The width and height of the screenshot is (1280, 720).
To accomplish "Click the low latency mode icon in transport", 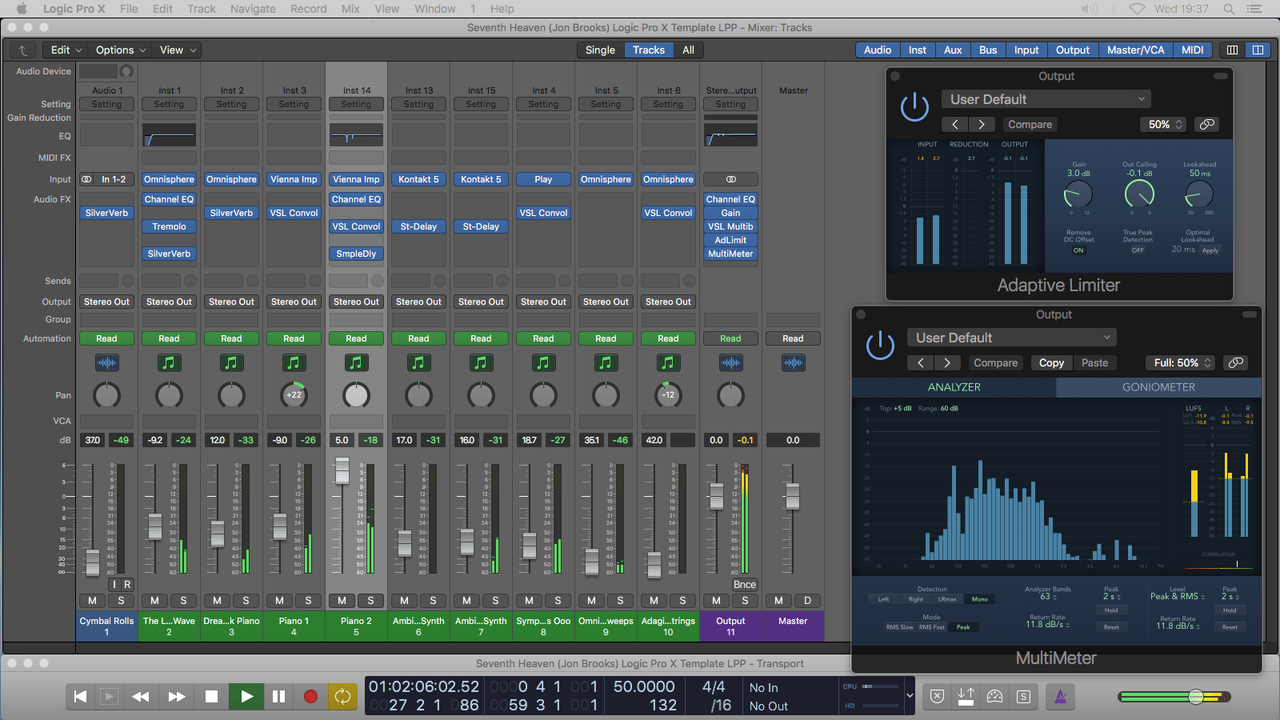I will 995,696.
